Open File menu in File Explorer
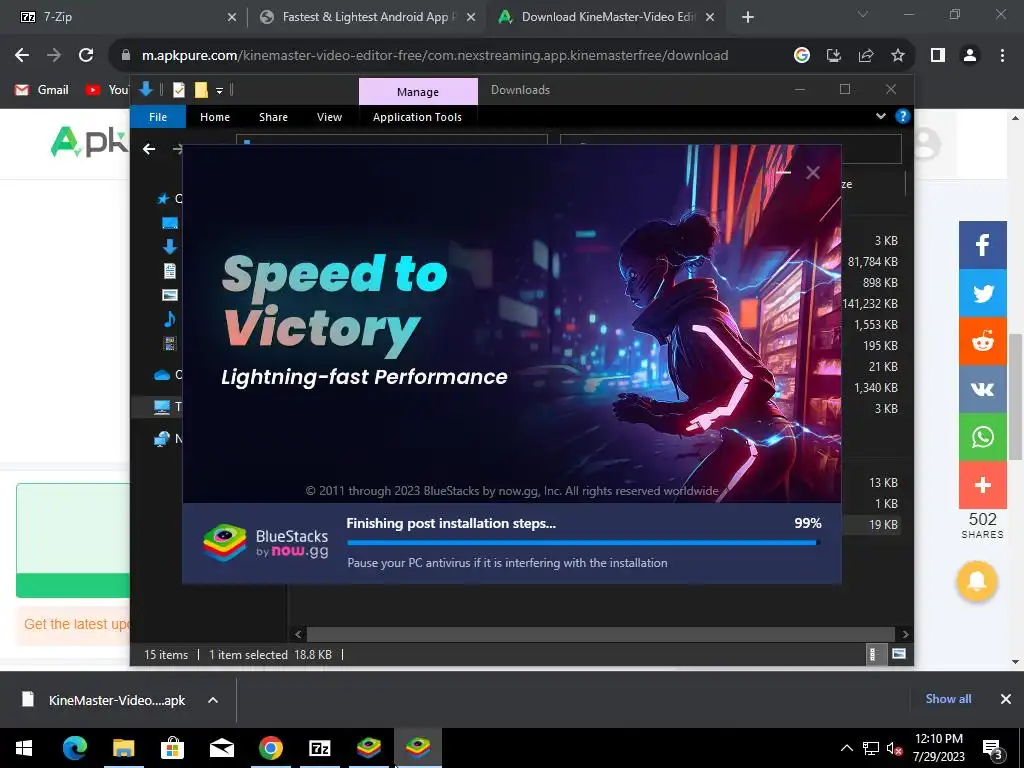 pos(158,117)
